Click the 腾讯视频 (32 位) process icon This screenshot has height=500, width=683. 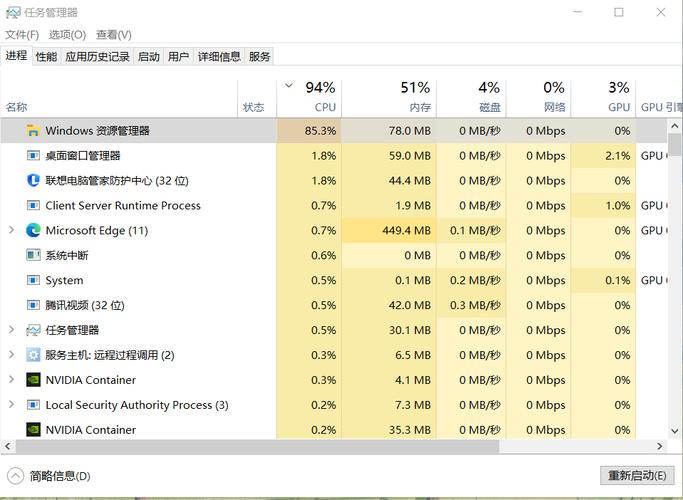(x=33, y=305)
